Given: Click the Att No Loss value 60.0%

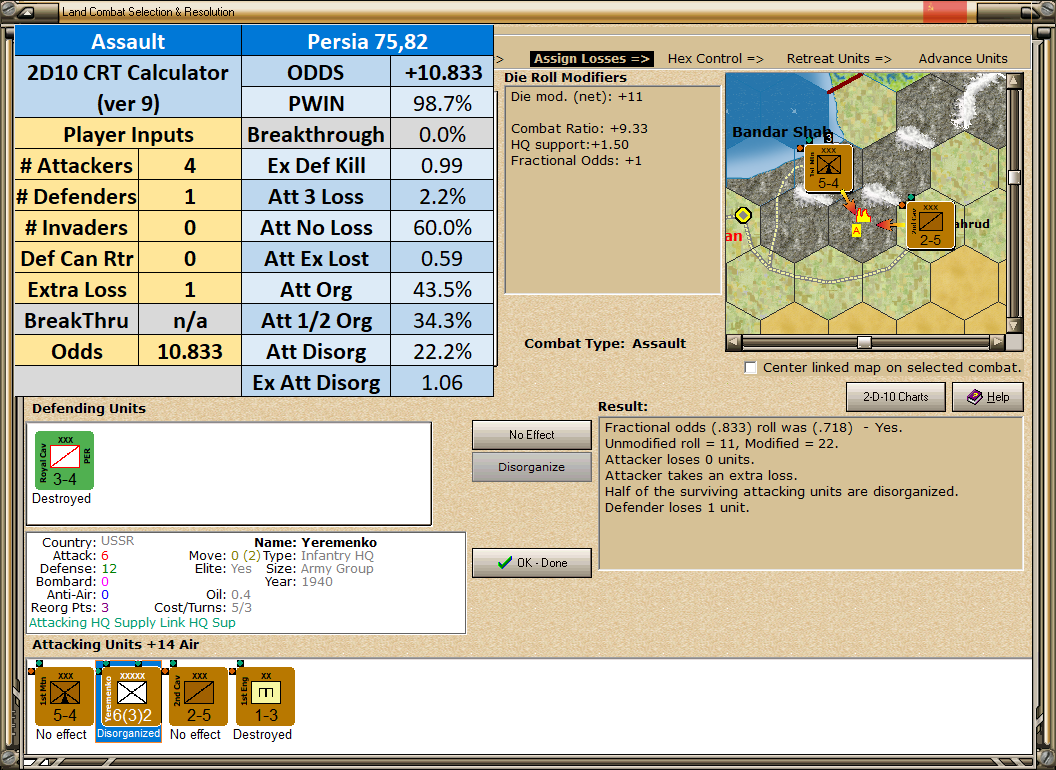Looking at the screenshot, I should [x=442, y=228].
